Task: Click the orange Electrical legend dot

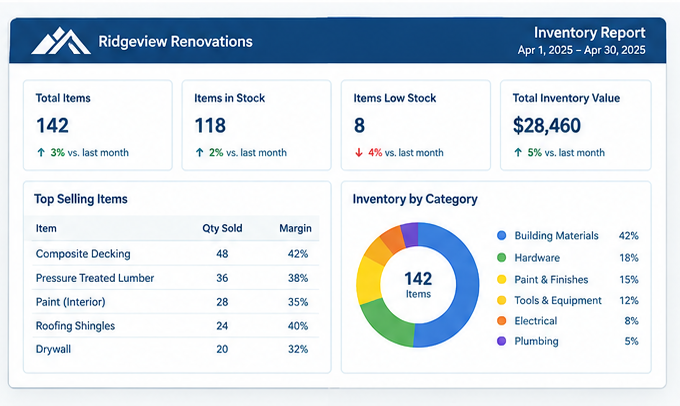Action: tap(501, 321)
